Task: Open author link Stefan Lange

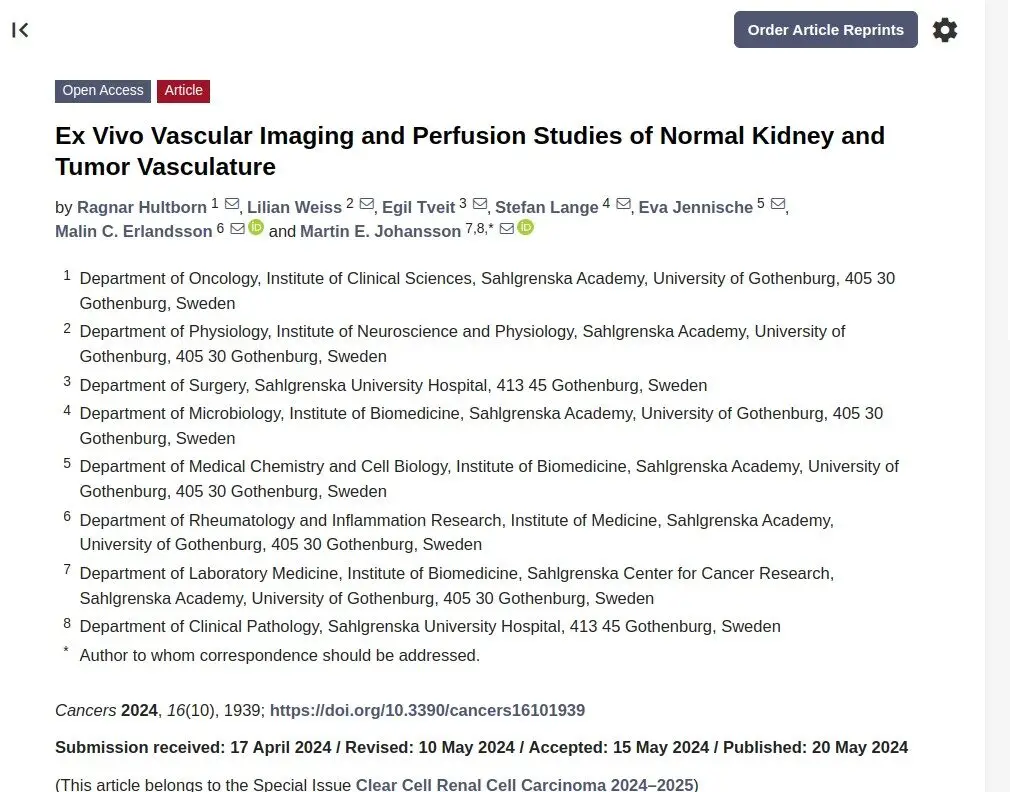Action: tap(547, 207)
